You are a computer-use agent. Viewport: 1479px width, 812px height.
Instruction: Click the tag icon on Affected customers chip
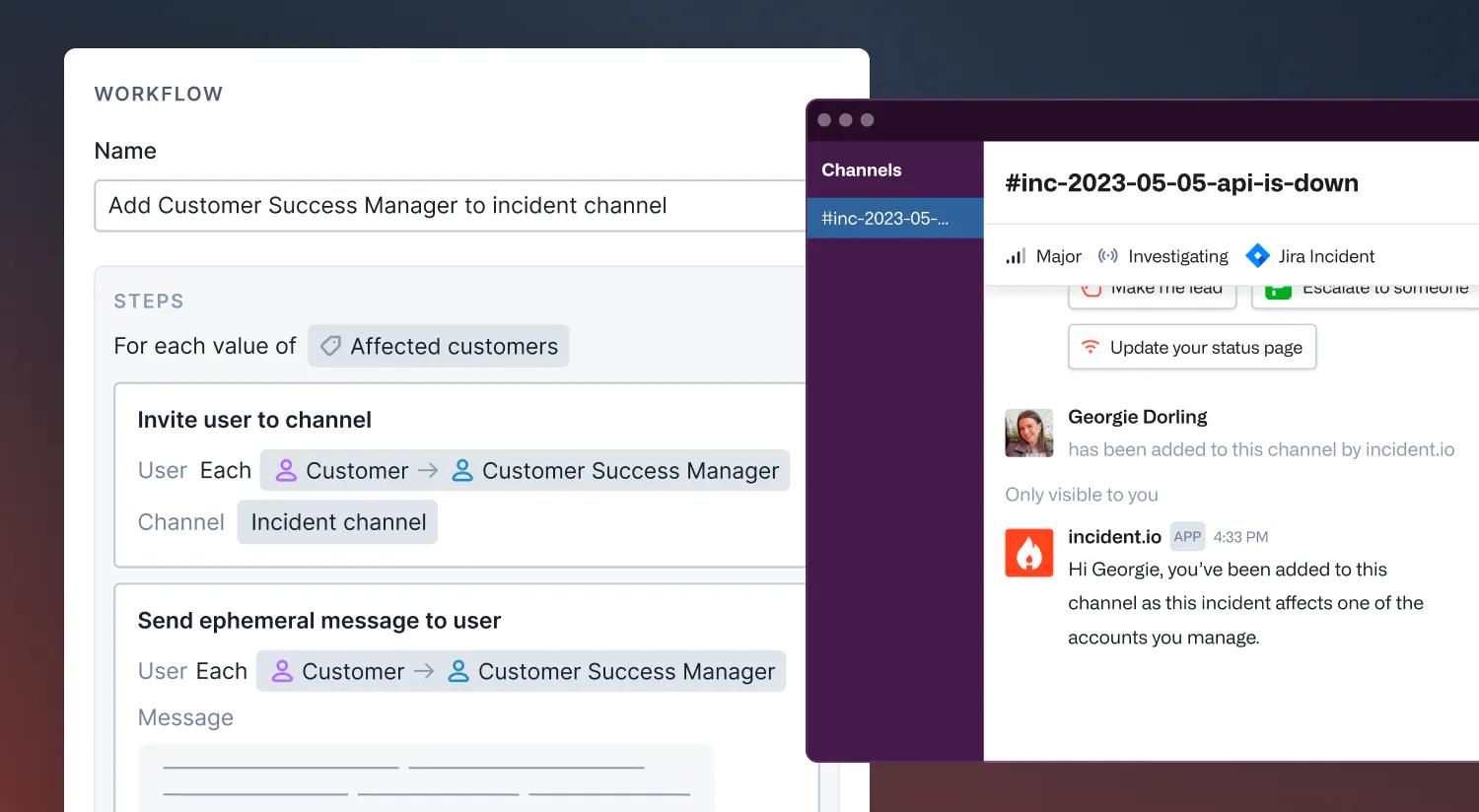pyautogui.click(x=329, y=346)
